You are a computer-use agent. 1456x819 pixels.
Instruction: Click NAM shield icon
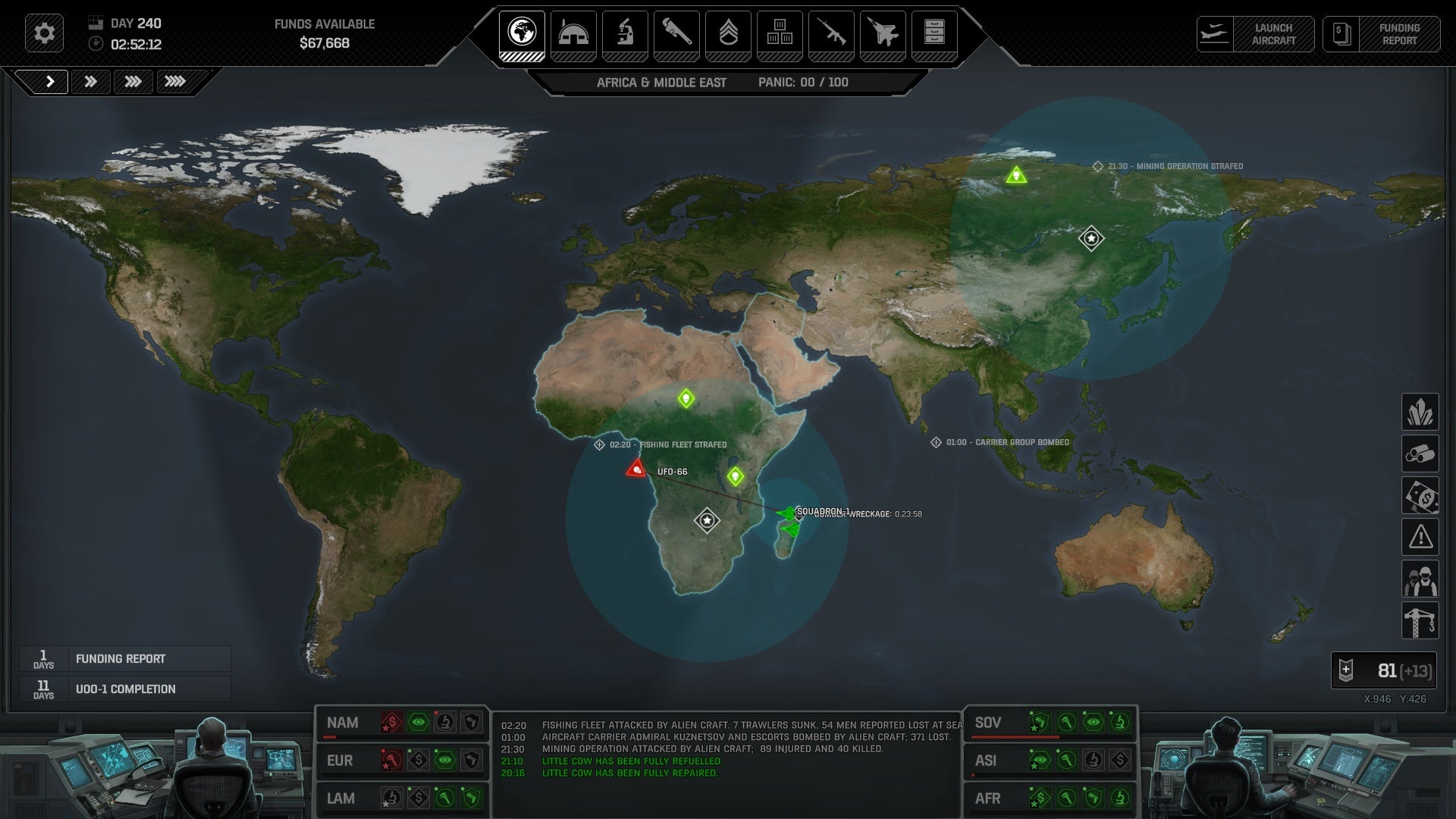[x=471, y=722]
